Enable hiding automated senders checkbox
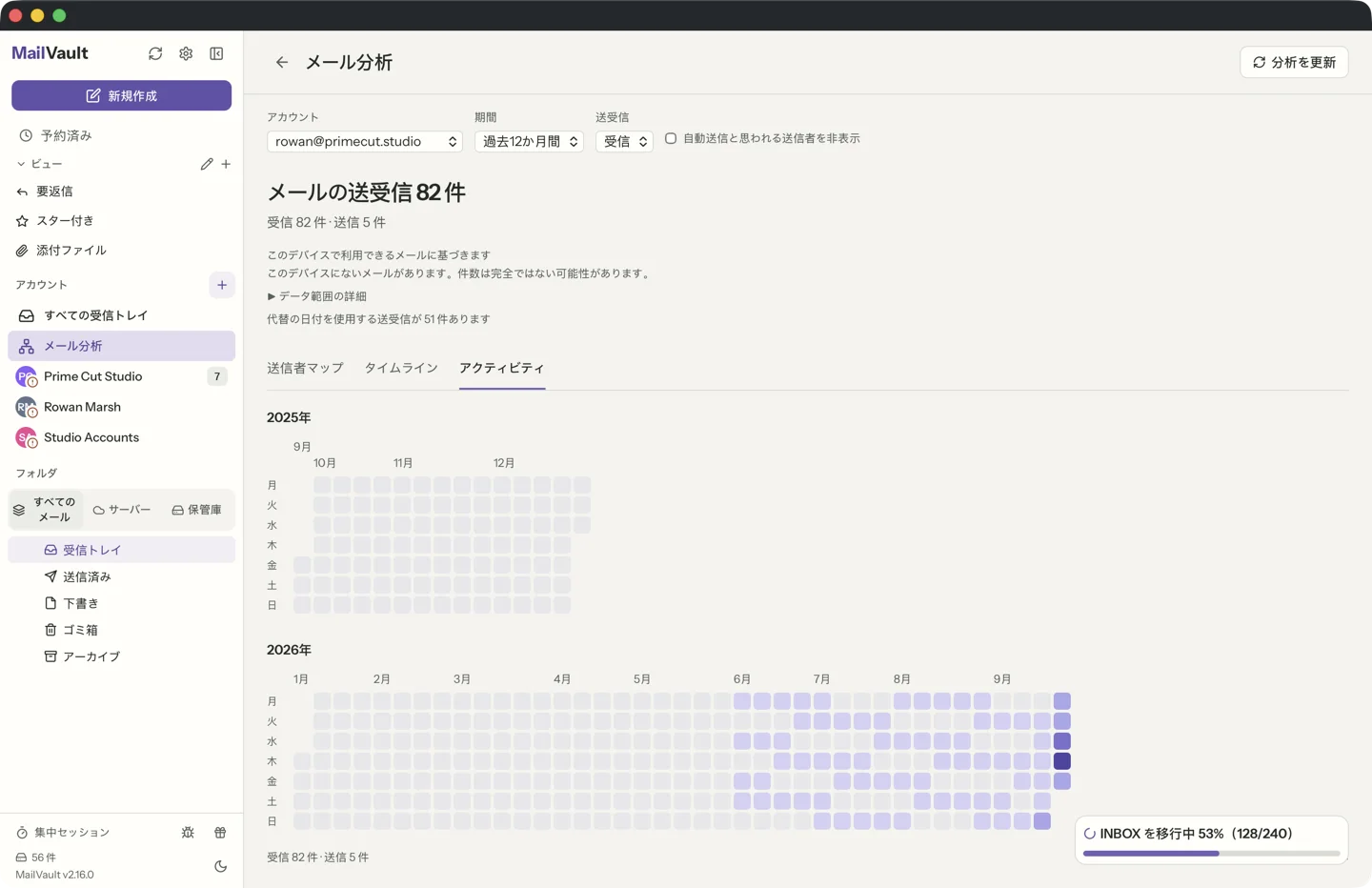The height and width of the screenshot is (888, 1372). pos(671,138)
